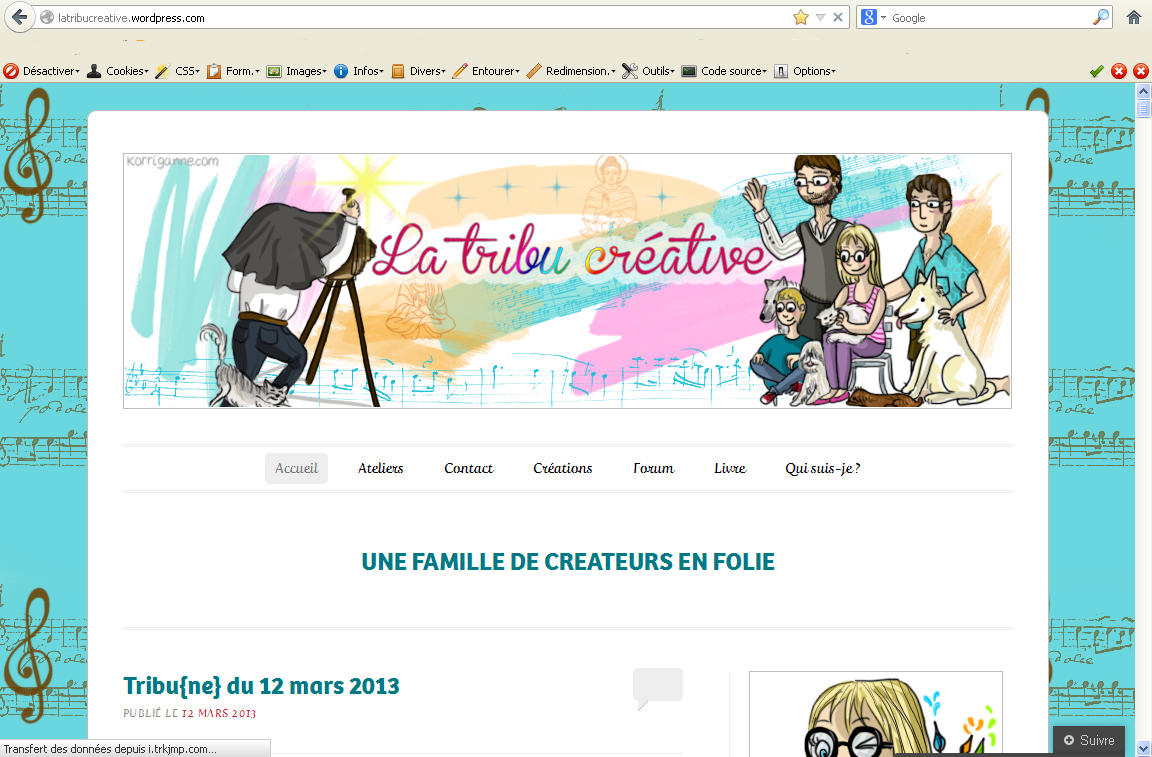
Task: Open the comment bubble on Tribu{ne} post
Action: click(657, 687)
